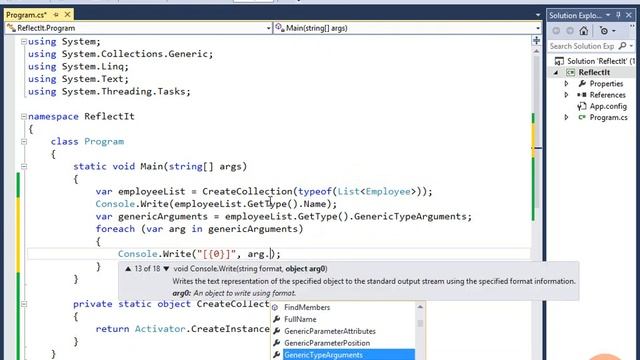Show previous overload with up arrow
This screenshot has width=640, height=360.
[x=128, y=269]
